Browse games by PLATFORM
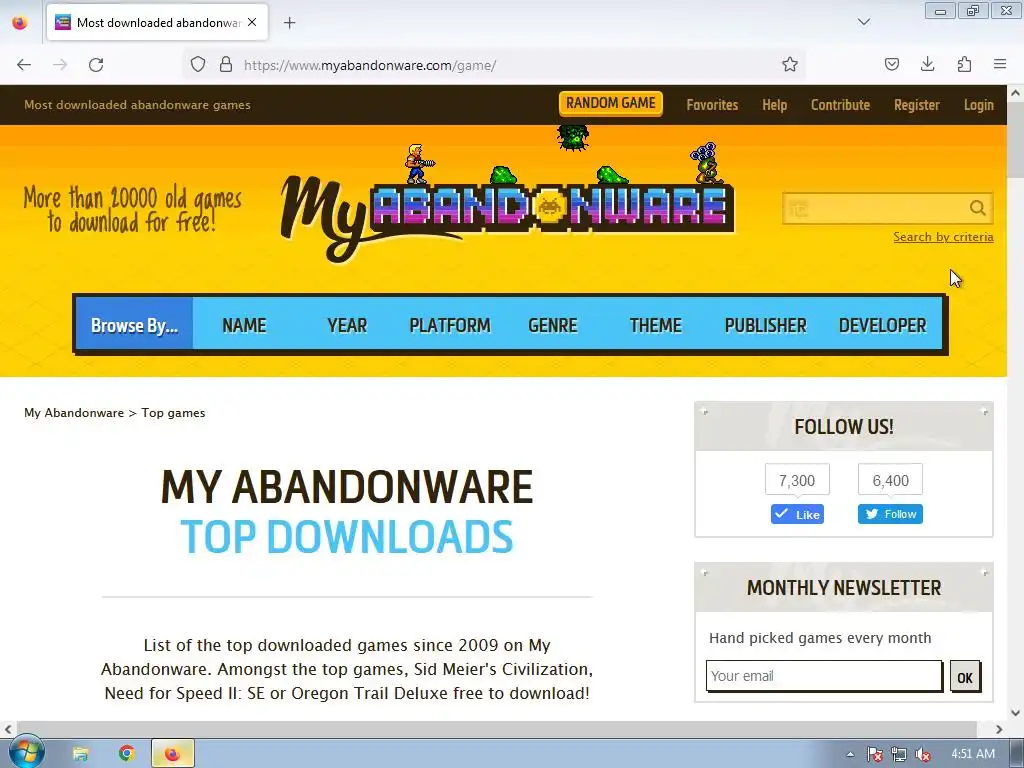 (x=449, y=325)
